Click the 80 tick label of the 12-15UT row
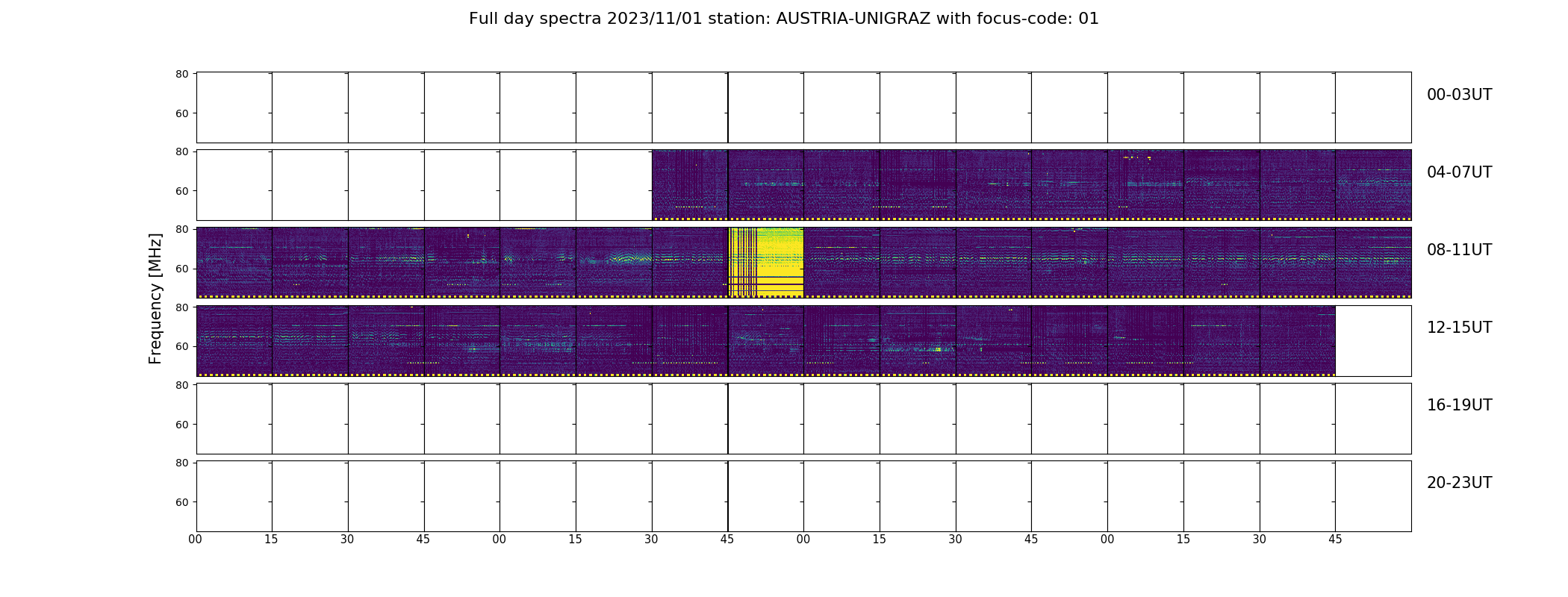 [x=181, y=307]
